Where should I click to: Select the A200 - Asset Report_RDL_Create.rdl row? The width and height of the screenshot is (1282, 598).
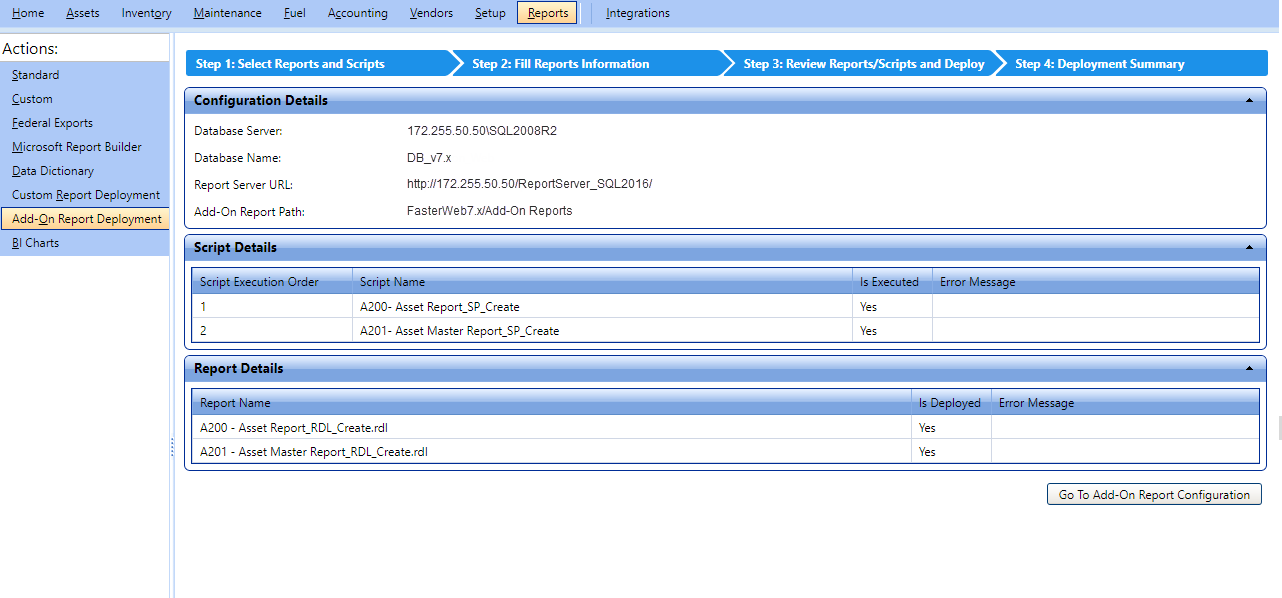307,428
